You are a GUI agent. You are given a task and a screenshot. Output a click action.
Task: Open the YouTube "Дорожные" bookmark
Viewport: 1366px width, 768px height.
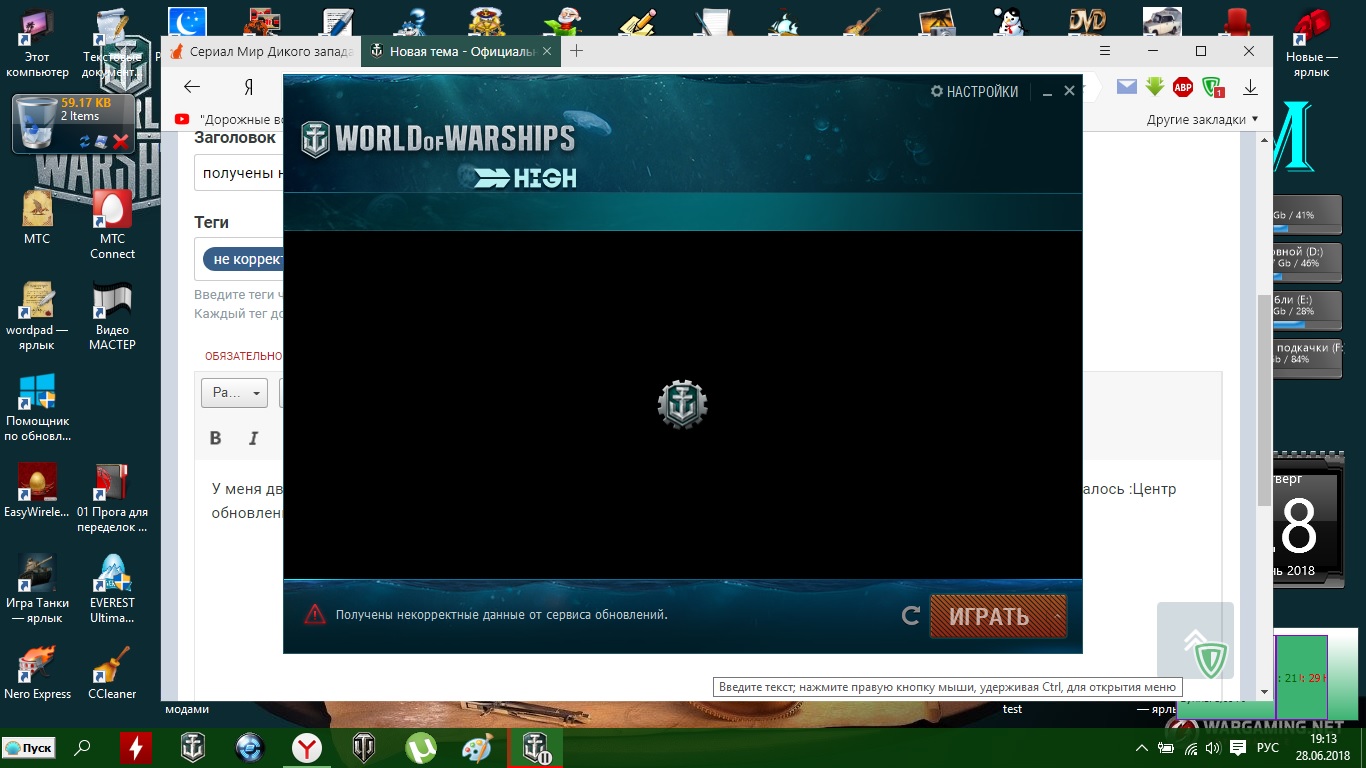230,119
